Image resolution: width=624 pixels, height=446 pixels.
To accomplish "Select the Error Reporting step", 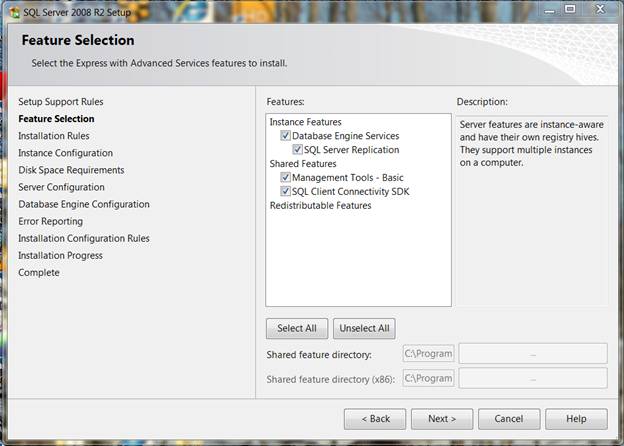I will coord(51,221).
